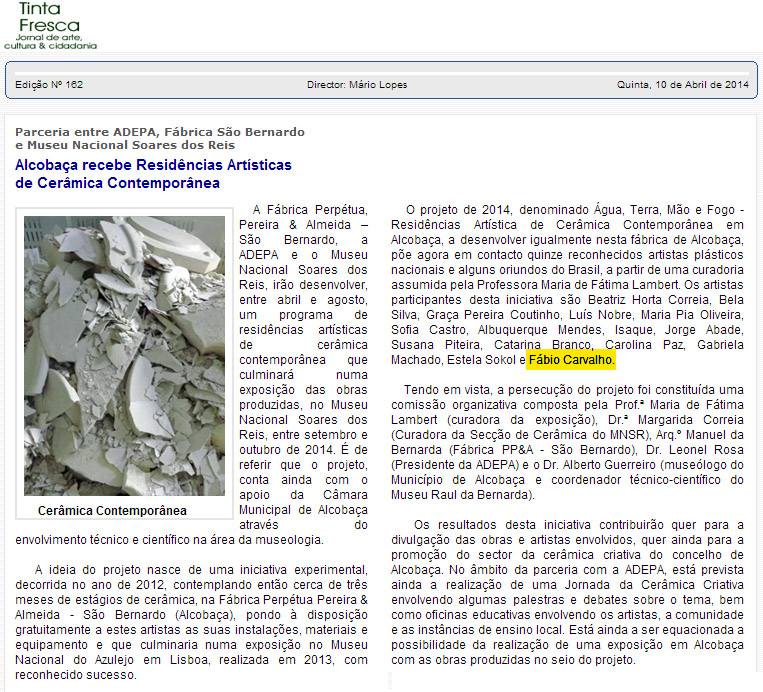This screenshot has height=692, width=763.
Task: Click highlighted name 'Fábio Carvalho'
Action: coord(571,360)
